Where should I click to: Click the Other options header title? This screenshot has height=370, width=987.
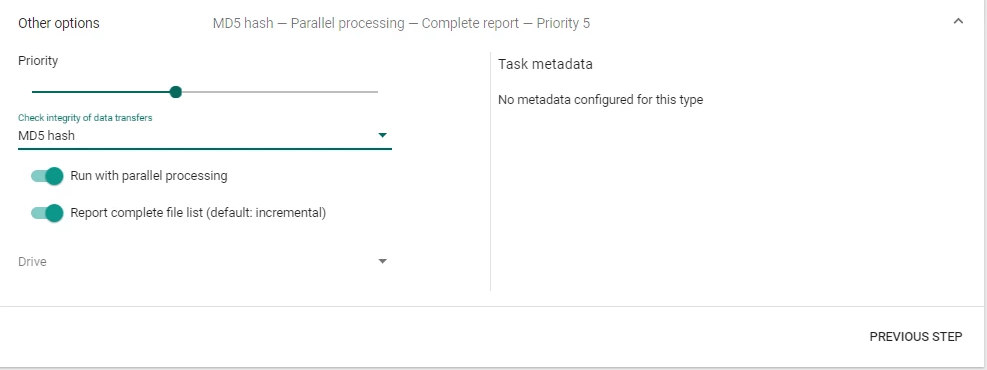coord(59,23)
